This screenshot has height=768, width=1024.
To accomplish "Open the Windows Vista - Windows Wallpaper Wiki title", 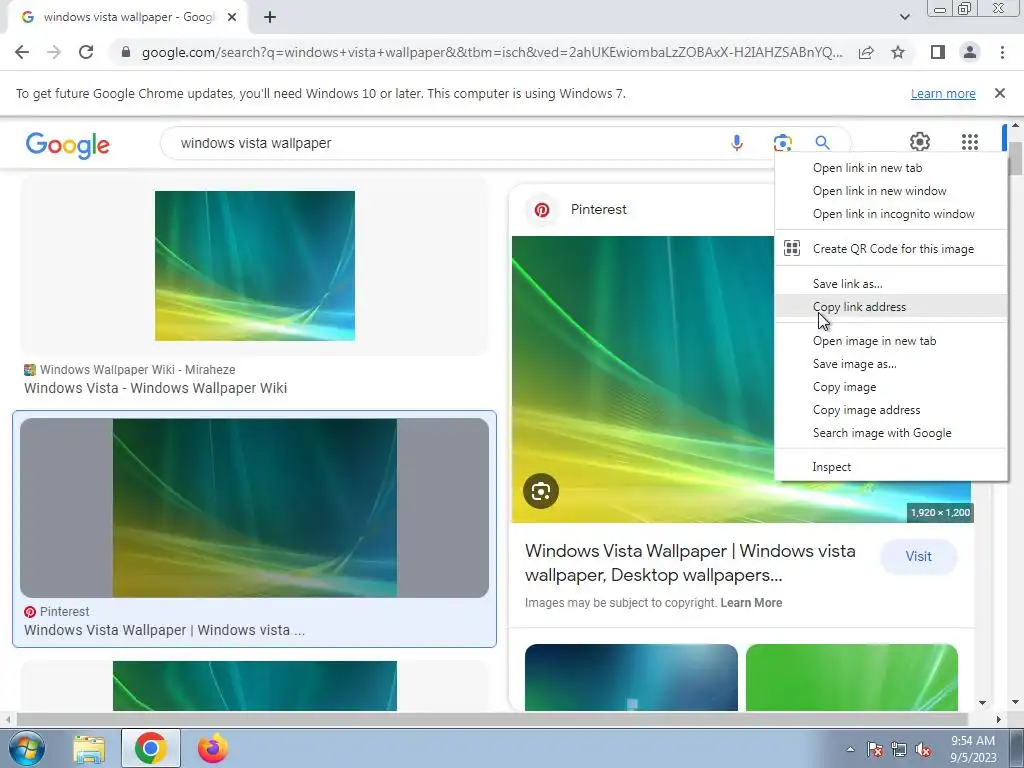I will click(155, 388).
